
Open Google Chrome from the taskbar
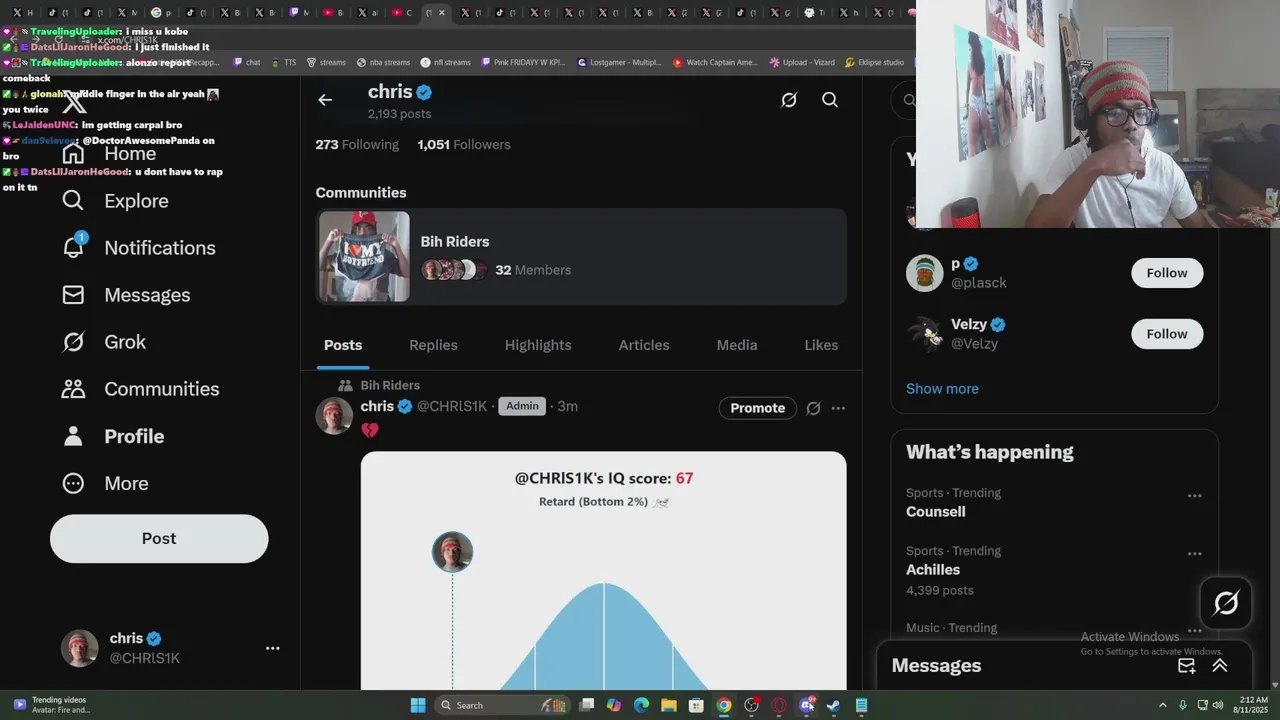pos(724,705)
